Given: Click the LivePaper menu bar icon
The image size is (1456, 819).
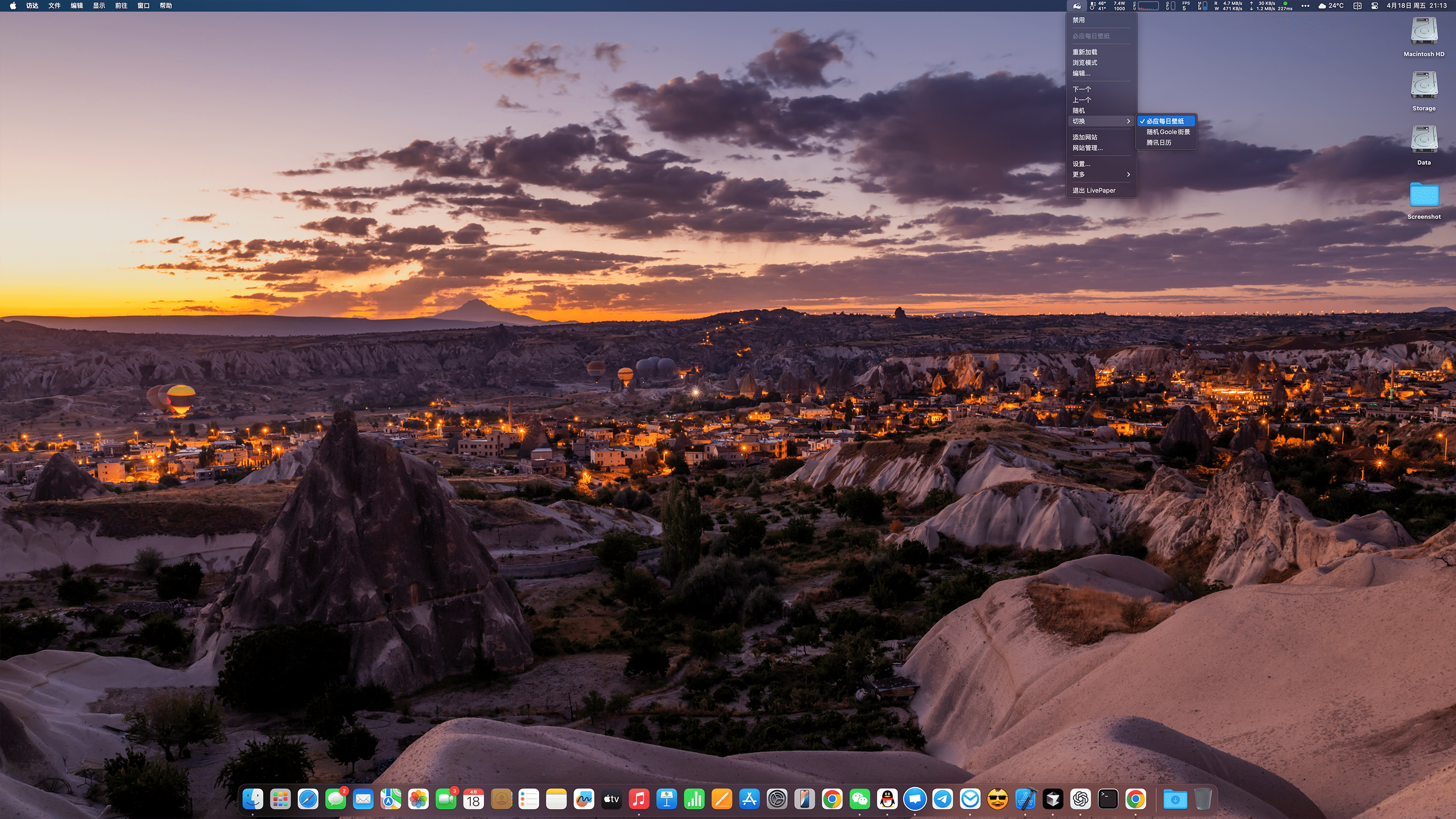Looking at the screenshot, I should 1077,6.
